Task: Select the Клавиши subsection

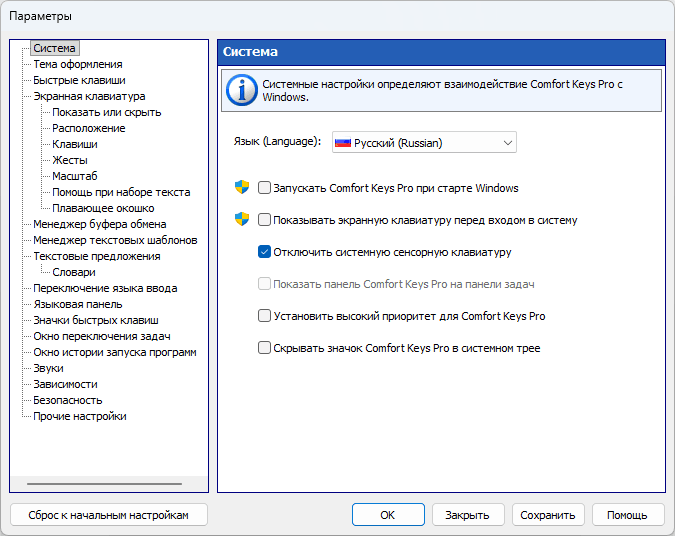Action: pyautogui.click(x=75, y=144)
